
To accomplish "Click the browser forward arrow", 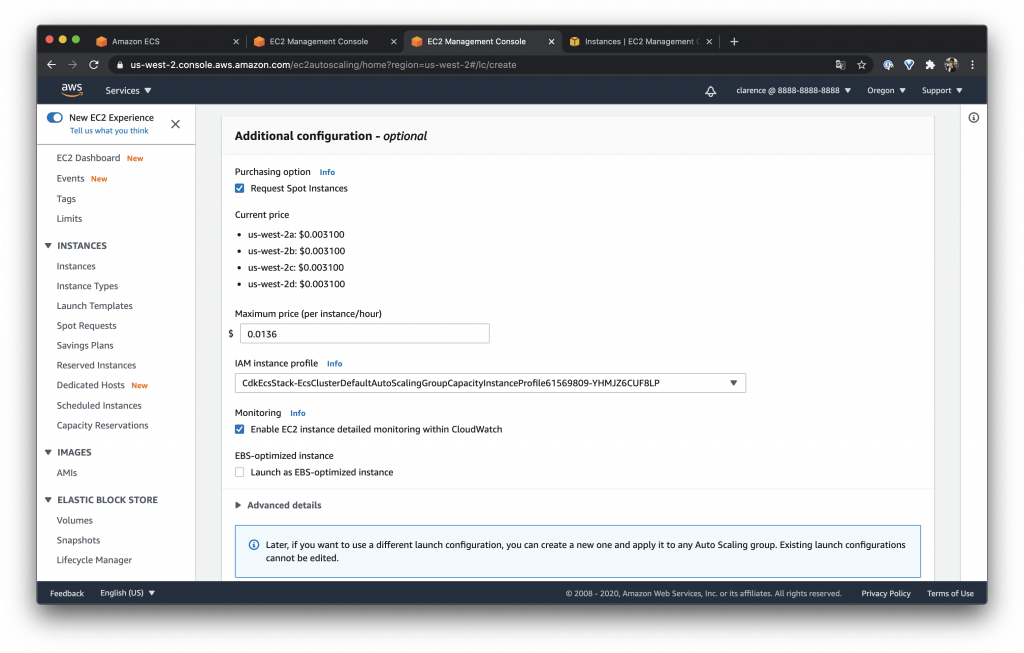I will (x=72, y=65).
